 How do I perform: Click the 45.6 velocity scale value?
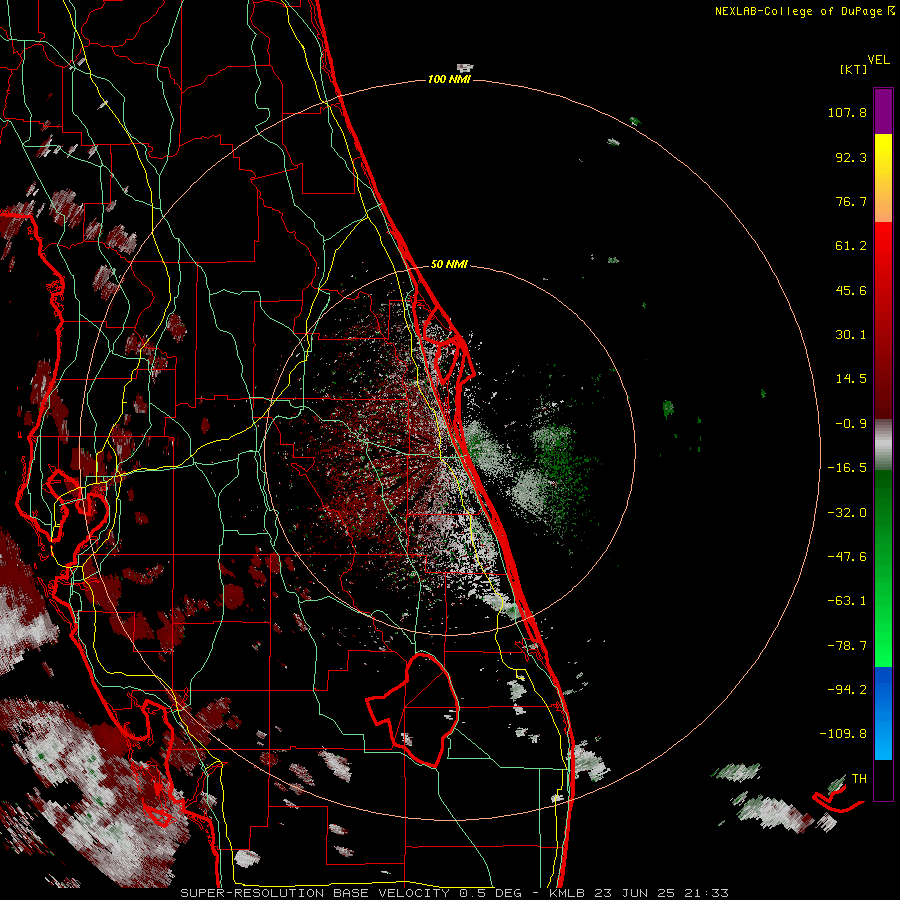(851, 290)
